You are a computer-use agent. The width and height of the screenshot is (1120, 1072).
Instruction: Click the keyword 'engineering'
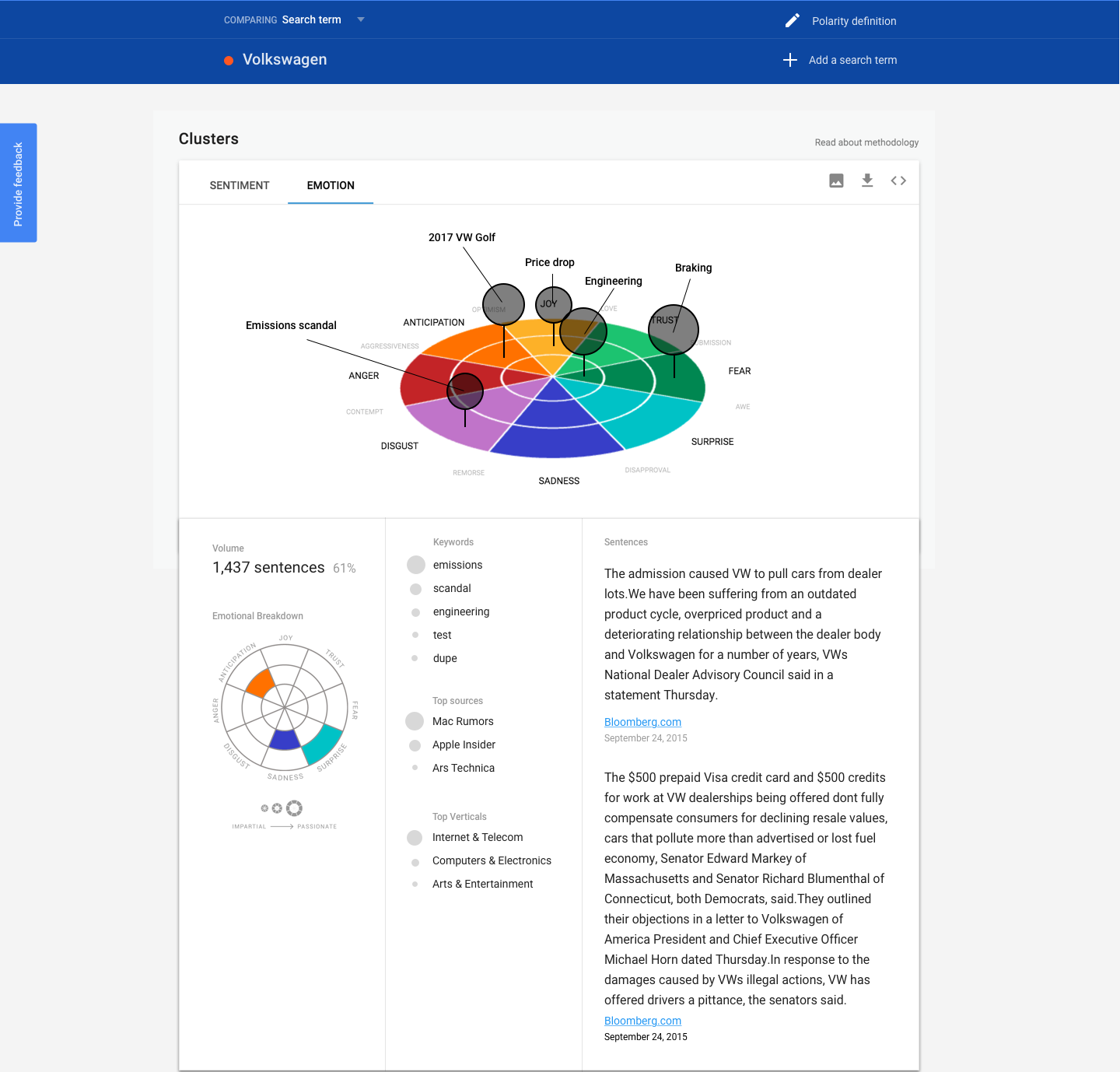pos(461,611)
